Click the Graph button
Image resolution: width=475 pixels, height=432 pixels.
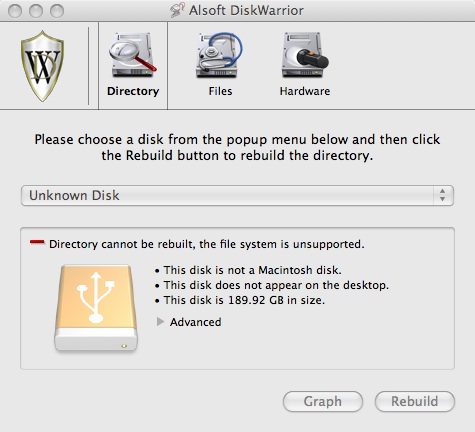tap(323, 401)
